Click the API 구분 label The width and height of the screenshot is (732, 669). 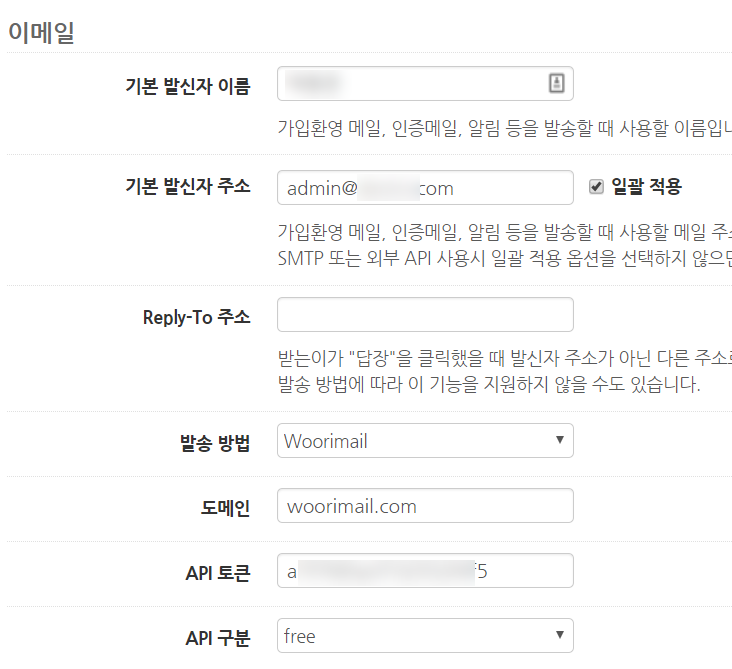click(x=218, y=638)
